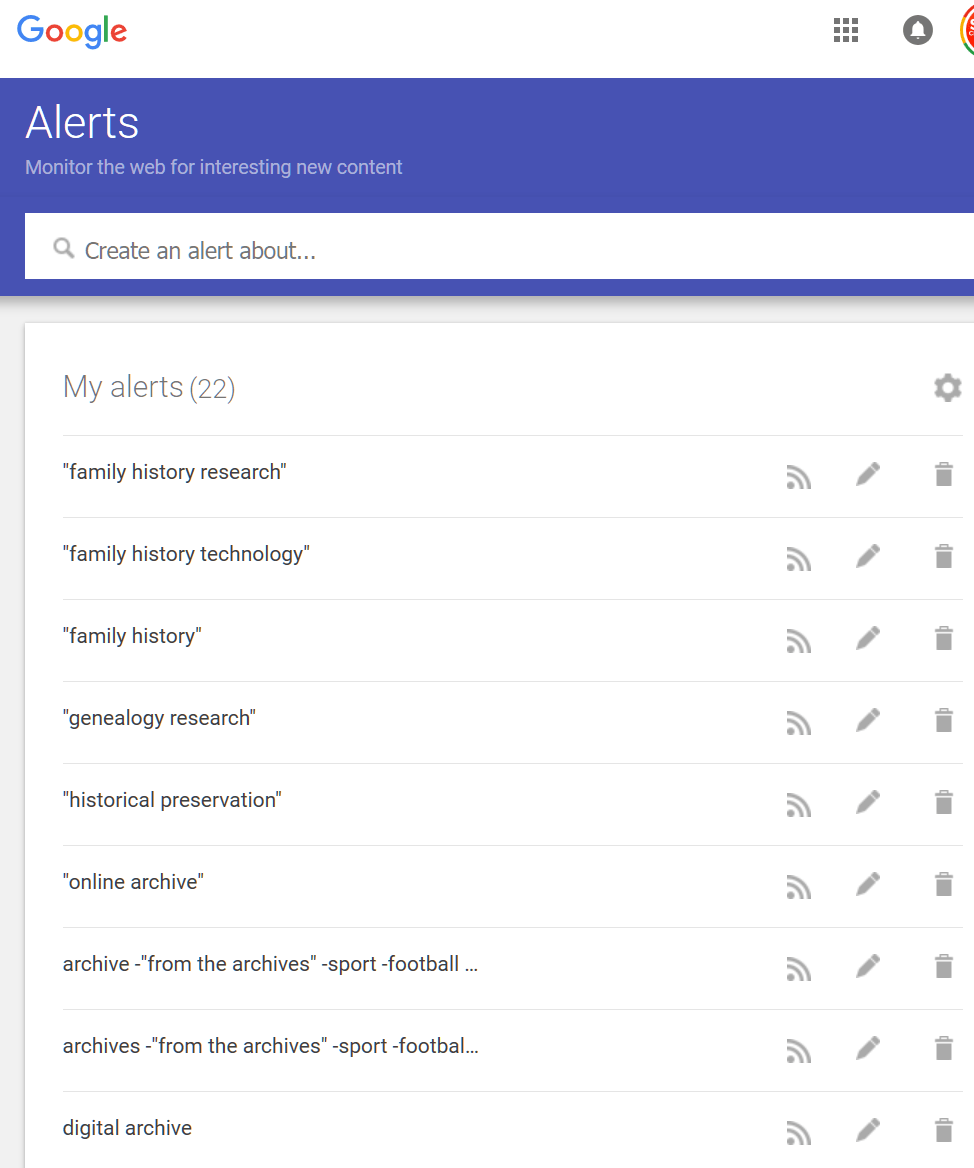Image resolution: width=974 pixels, height=1168 pixels.
Task: Click the Alerts page title
Action: (x=82, y=123)
